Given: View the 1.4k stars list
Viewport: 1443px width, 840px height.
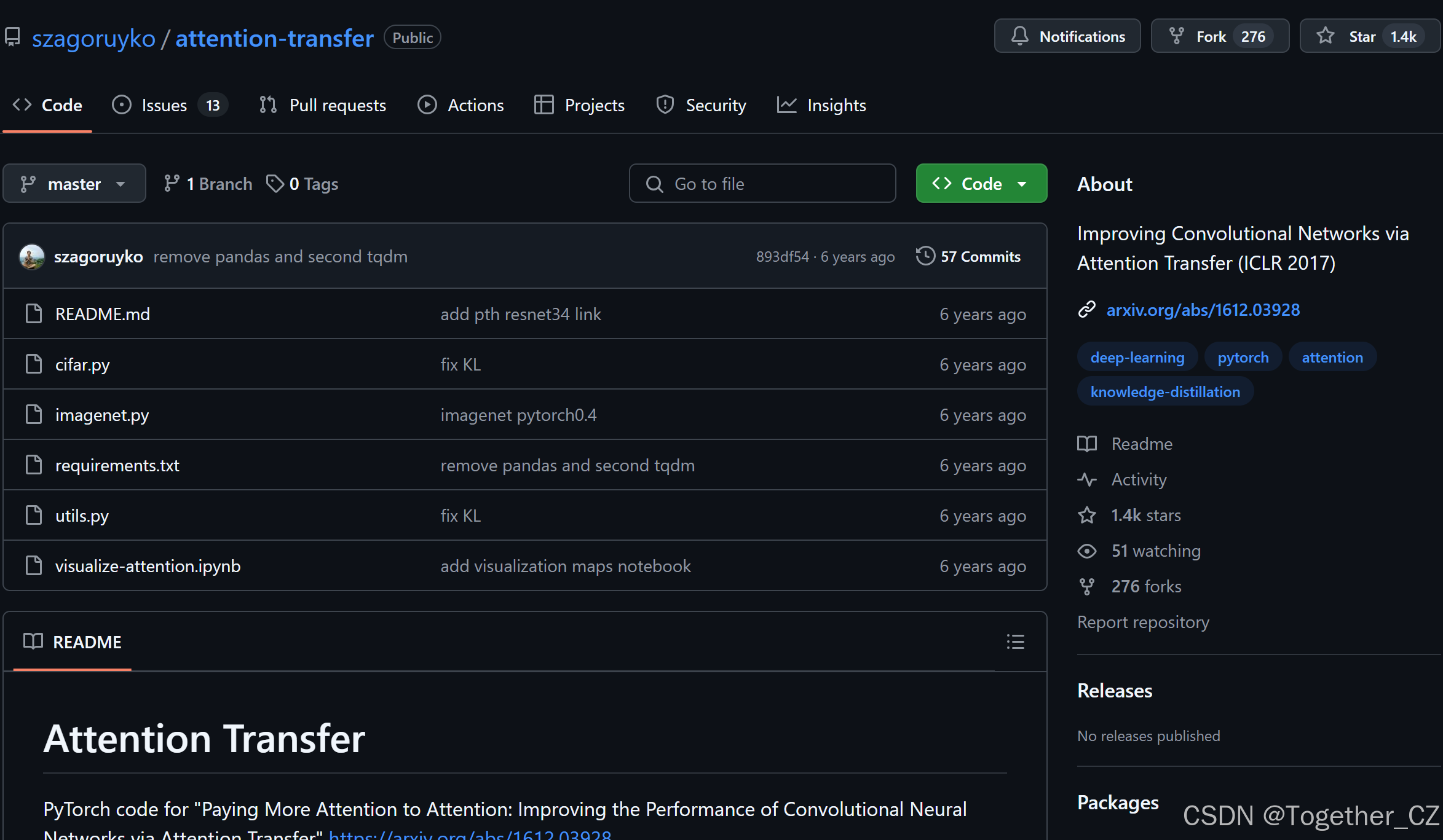Looking at the screenshot, I should pyautogui.click(x=1129, y=515).
